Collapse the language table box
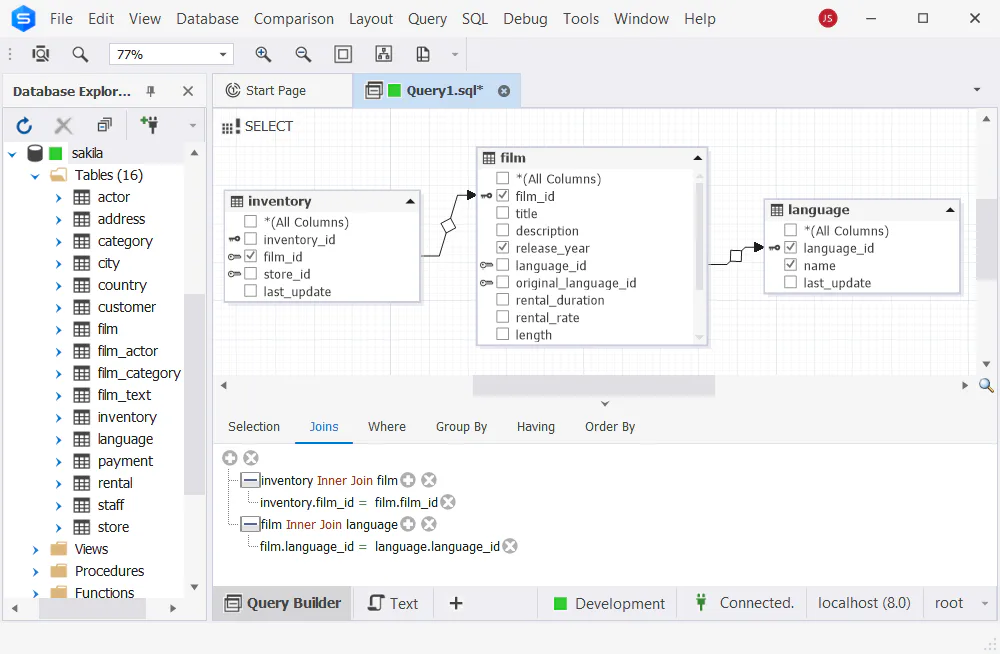Image resolution: width=1000 pixels, height=654 pixels. [950, 210]
